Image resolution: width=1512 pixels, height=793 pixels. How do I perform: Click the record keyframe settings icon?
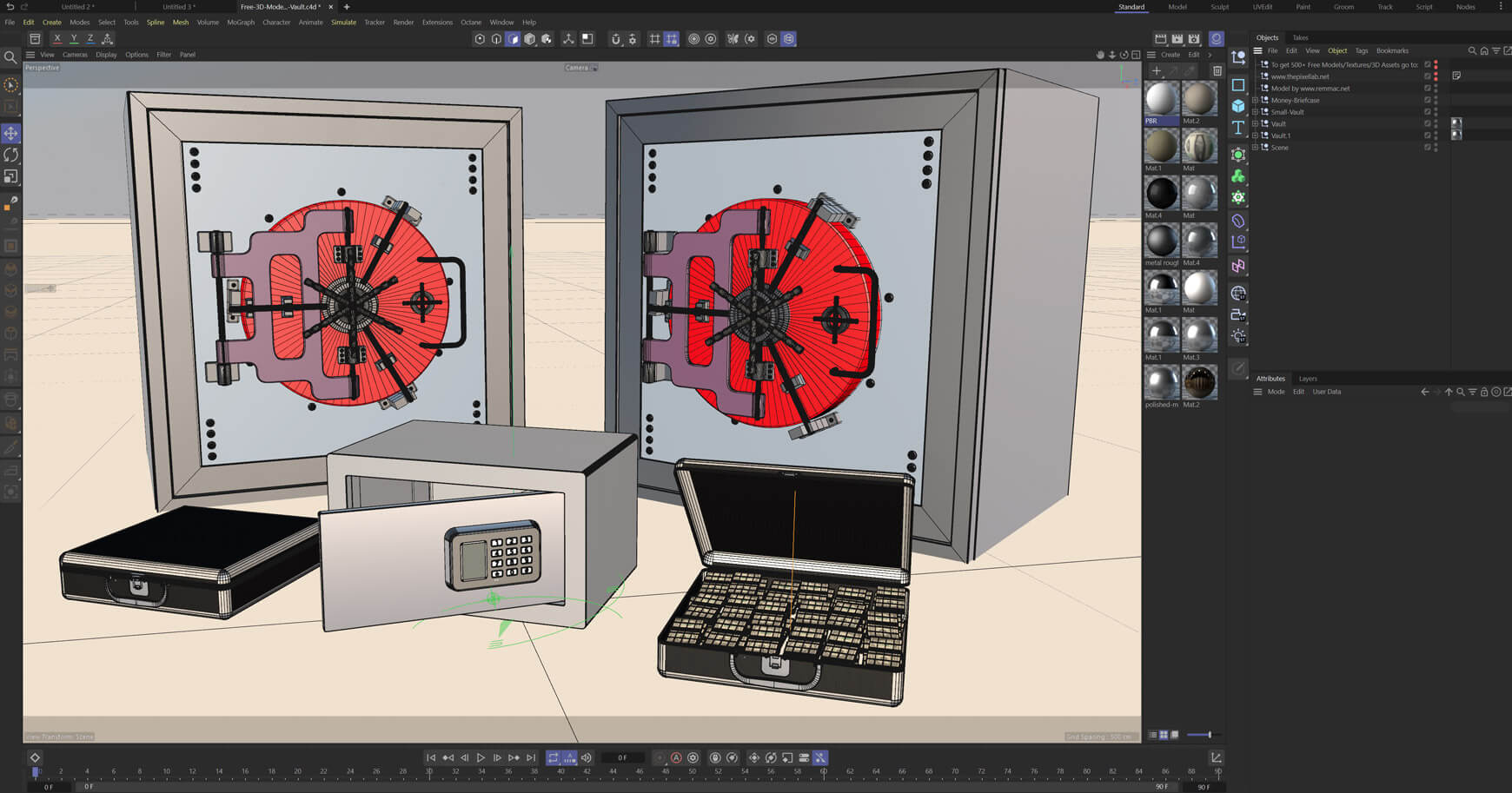point(693,757)
